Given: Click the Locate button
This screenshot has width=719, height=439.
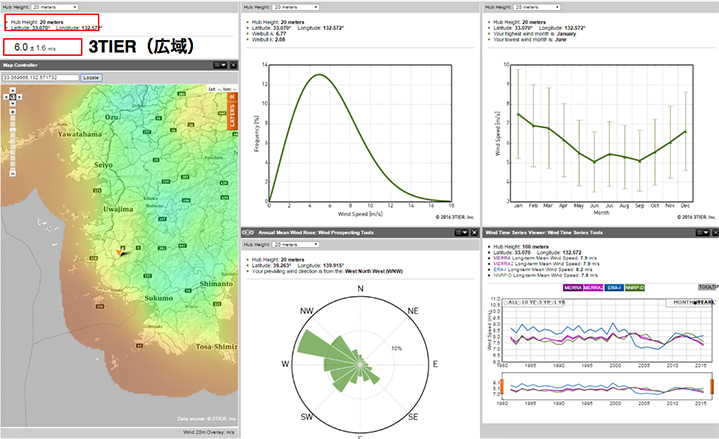Looking at the screenshot, I should click(x=91, y=78).
